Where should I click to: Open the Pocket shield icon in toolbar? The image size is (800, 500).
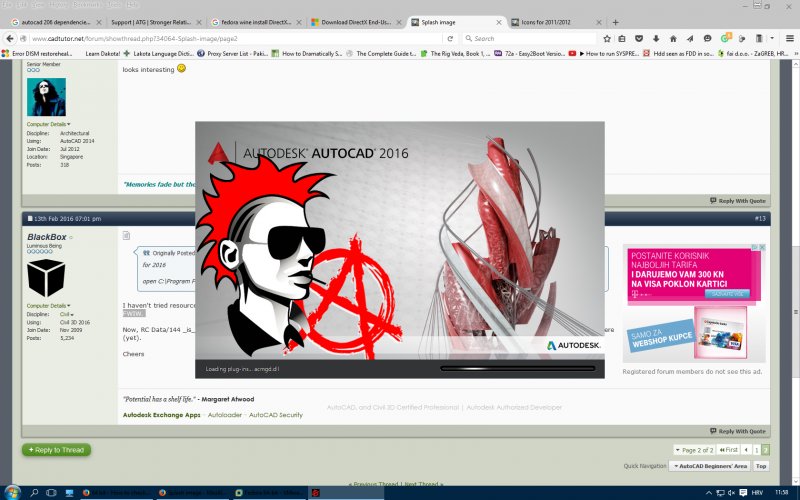[639, 38]
